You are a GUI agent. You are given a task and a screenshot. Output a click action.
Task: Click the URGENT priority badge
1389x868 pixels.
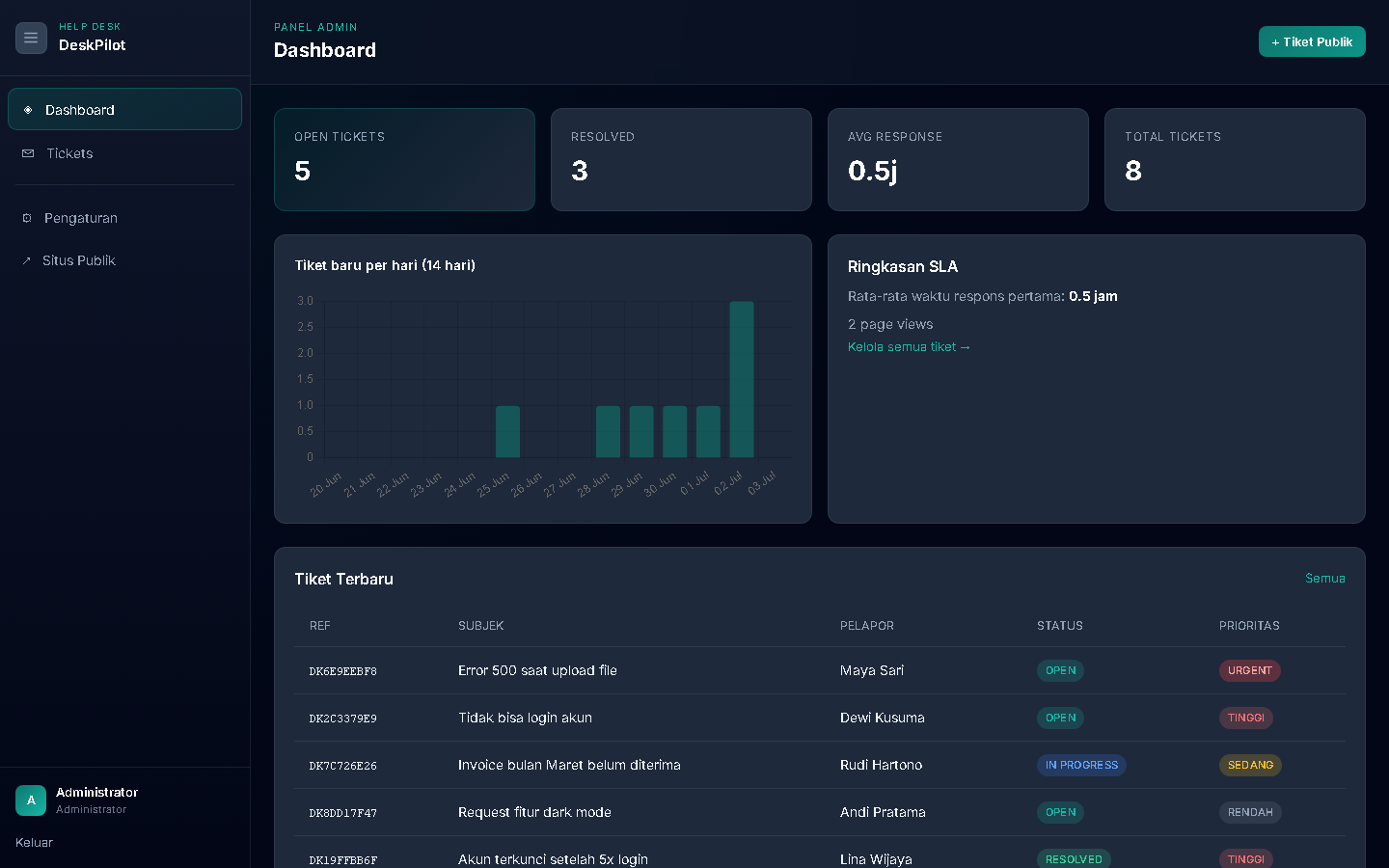click(1250, 670)
